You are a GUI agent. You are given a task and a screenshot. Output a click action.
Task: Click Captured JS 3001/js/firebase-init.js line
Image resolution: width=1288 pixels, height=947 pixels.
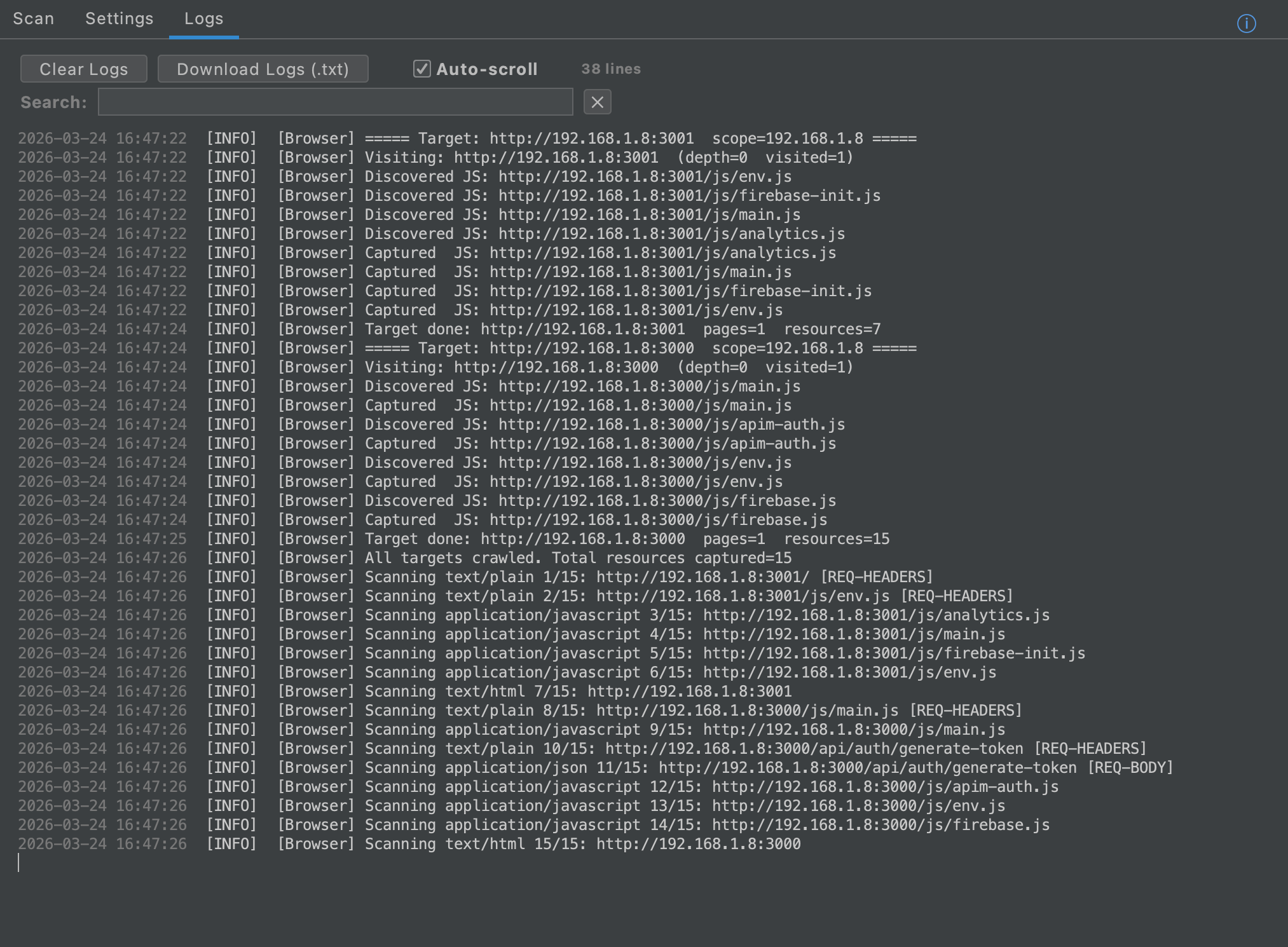coord(445,291)
